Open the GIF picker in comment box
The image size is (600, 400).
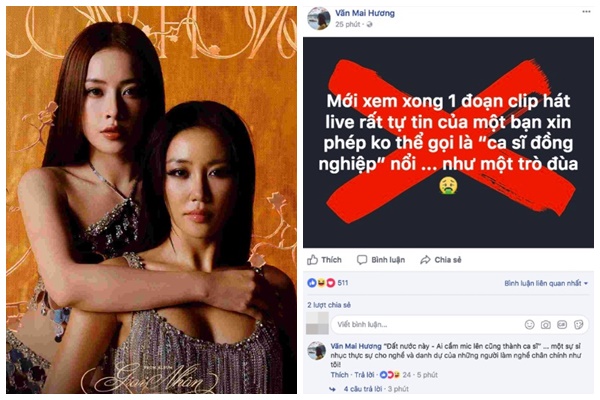coord(562,324)
